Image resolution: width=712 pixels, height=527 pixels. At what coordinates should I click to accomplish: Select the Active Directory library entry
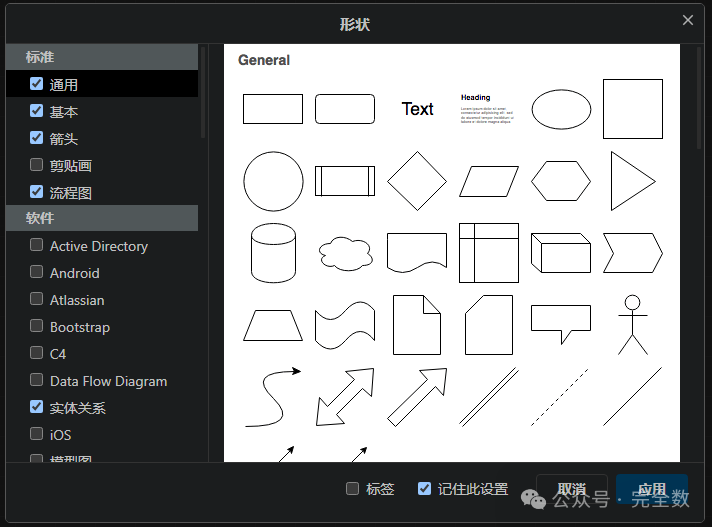(99, 246)
